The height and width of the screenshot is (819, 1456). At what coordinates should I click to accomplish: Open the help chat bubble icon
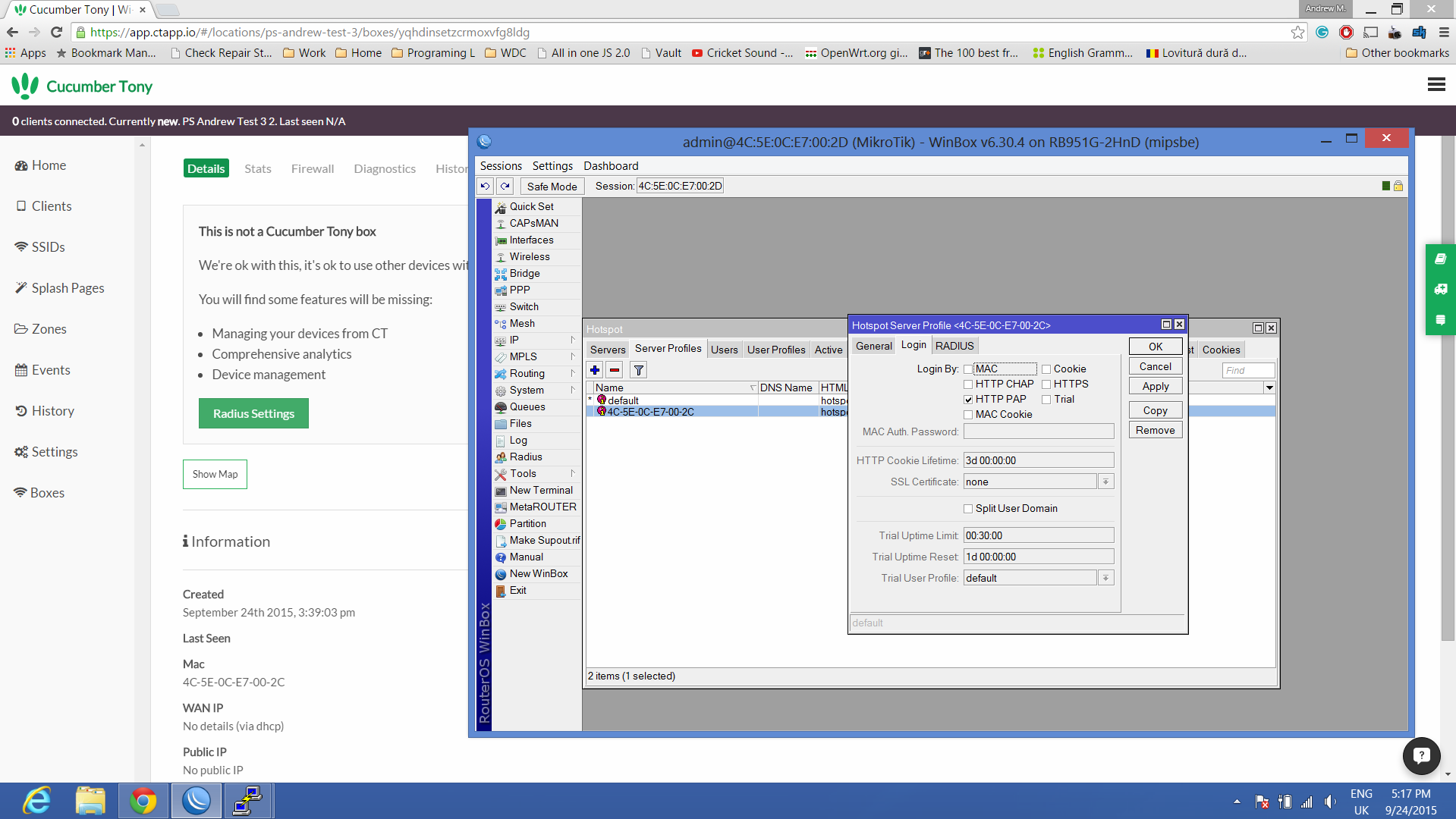(x=1421, y=755)
